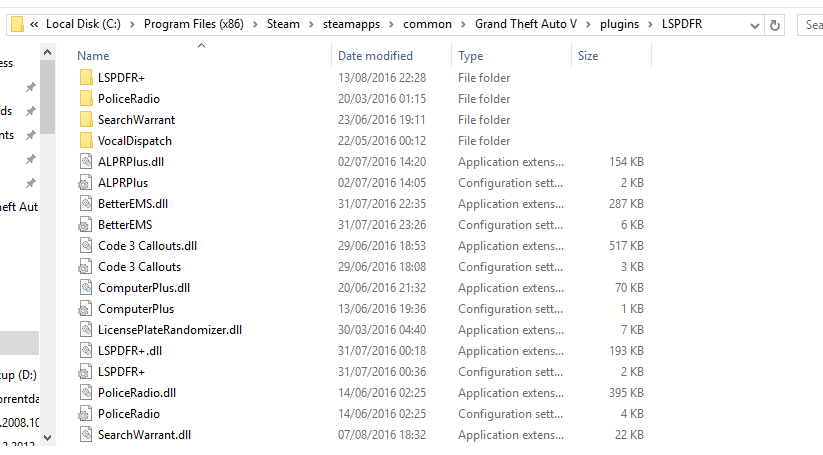Click the LSPDFR+.dll file icon

(86, 351)
